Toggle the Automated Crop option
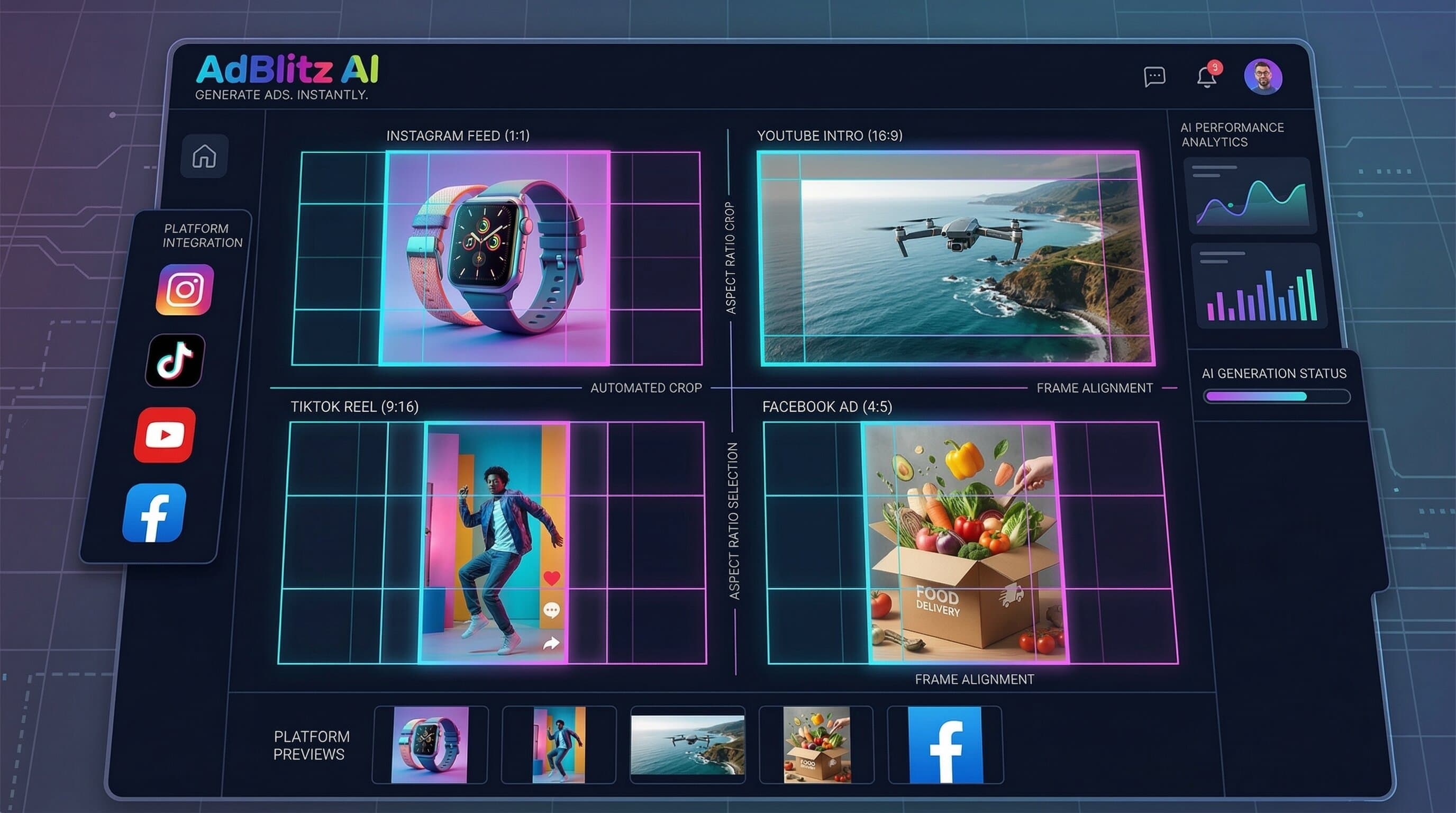1456x813 pixels. click(x=646, y=388)
